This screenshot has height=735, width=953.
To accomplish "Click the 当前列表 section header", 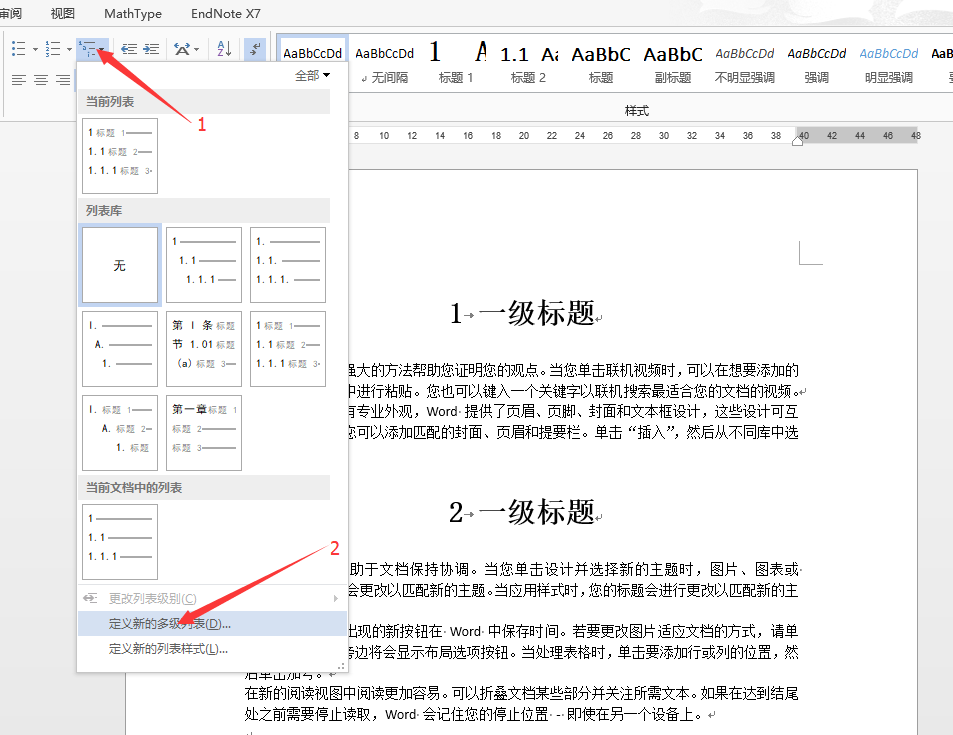I will 204,102.
